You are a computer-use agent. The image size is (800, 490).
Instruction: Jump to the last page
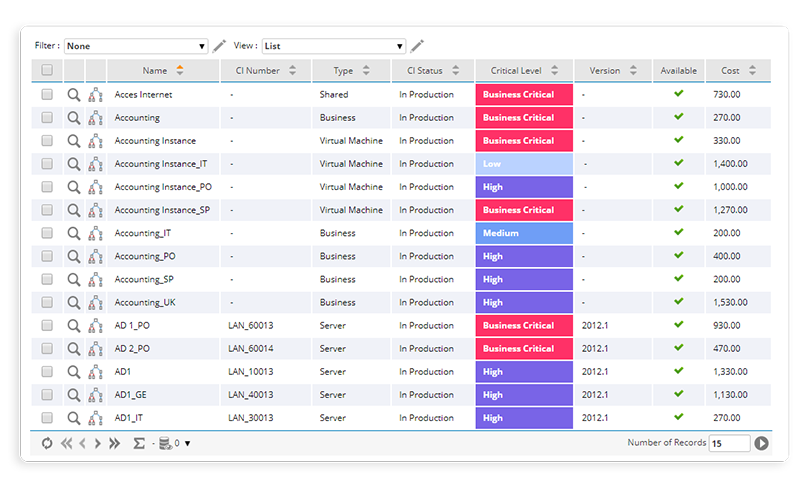coord(114,443)
